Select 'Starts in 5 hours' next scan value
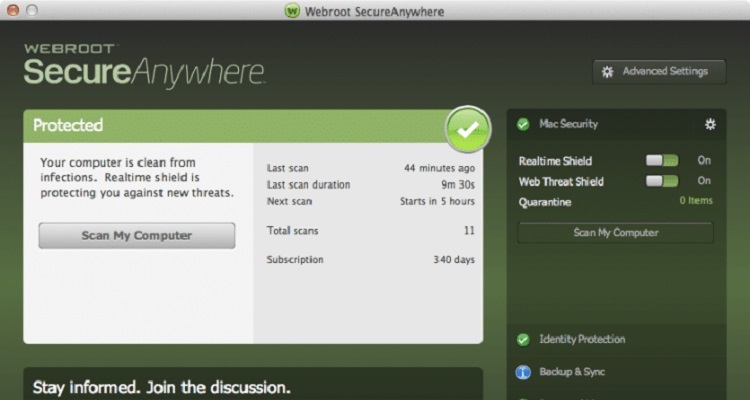 point(437,201)
